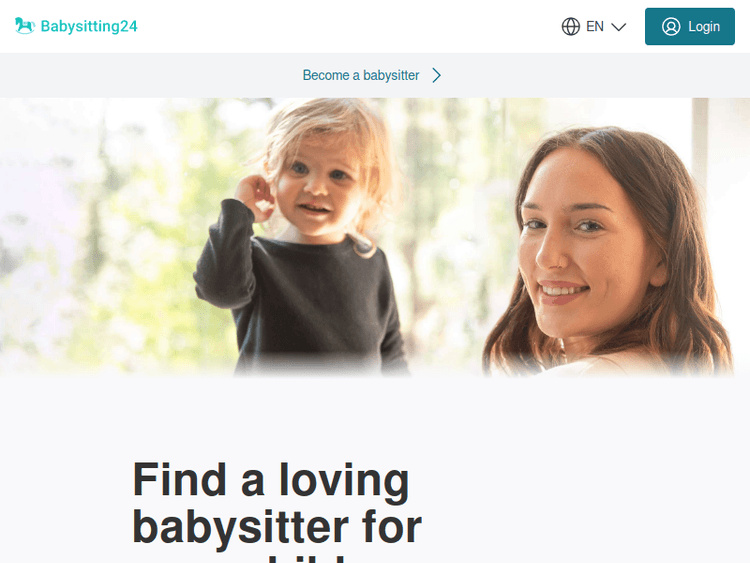The image size is (750, 563).
Task: Click the globe language icon
Action: [571, 26]
